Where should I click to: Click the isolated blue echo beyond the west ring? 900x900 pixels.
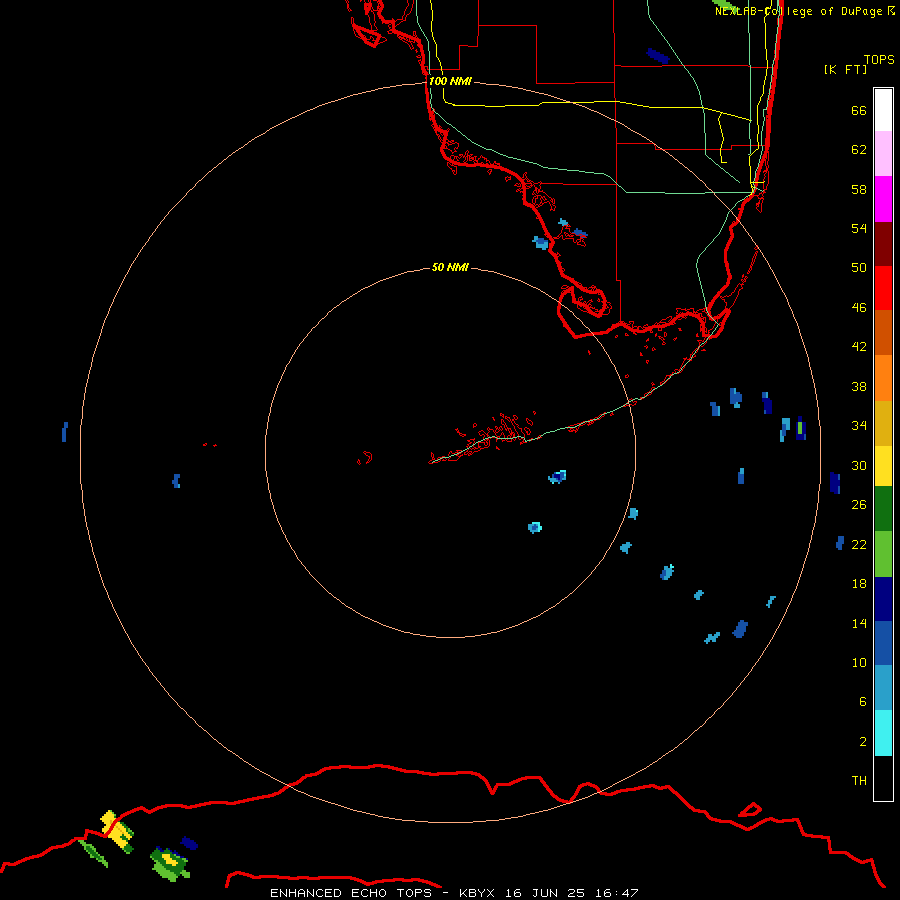click(65, 432)
